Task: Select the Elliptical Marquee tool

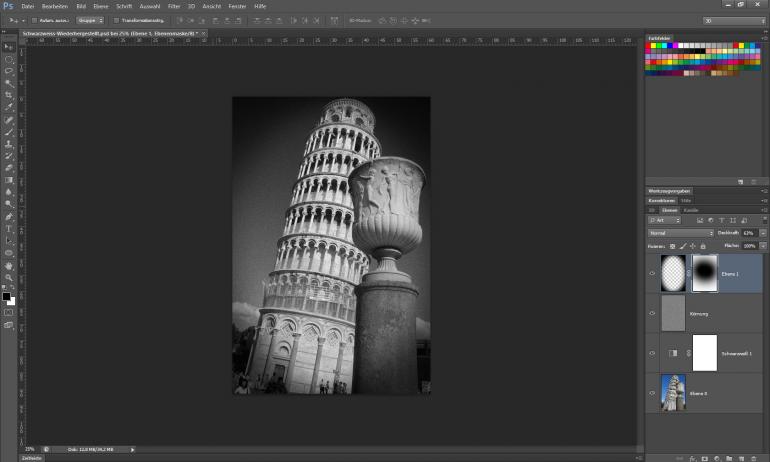Action: (8, 59)
